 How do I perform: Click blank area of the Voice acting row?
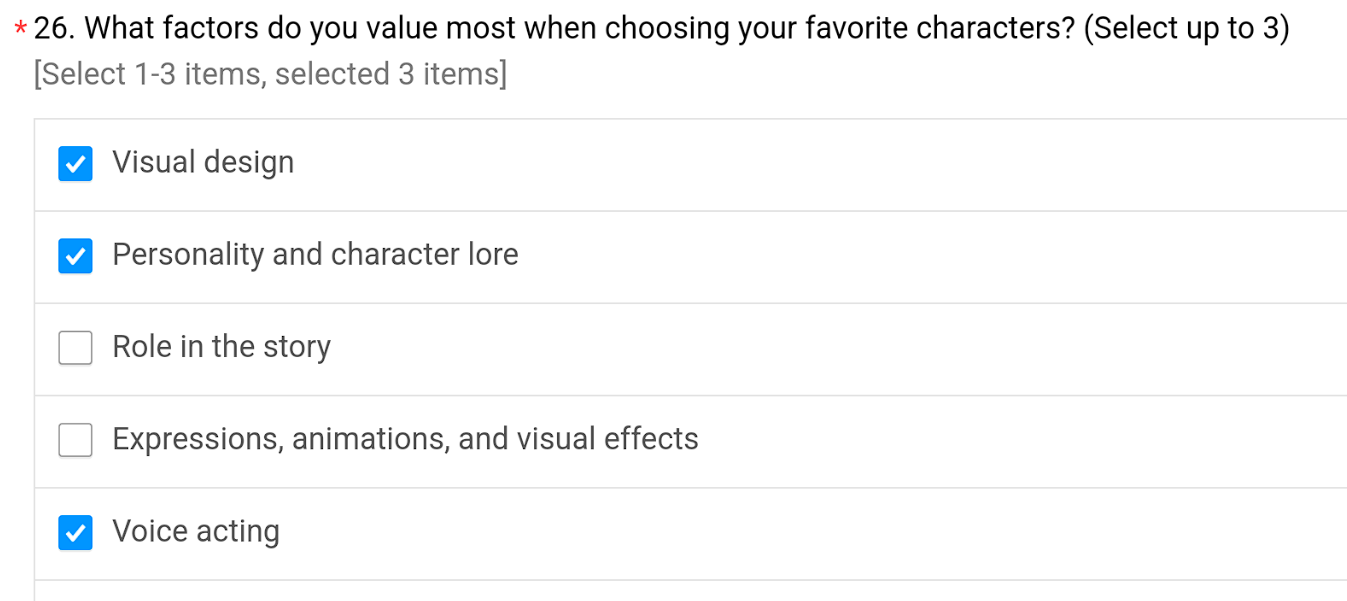(810, 533)
